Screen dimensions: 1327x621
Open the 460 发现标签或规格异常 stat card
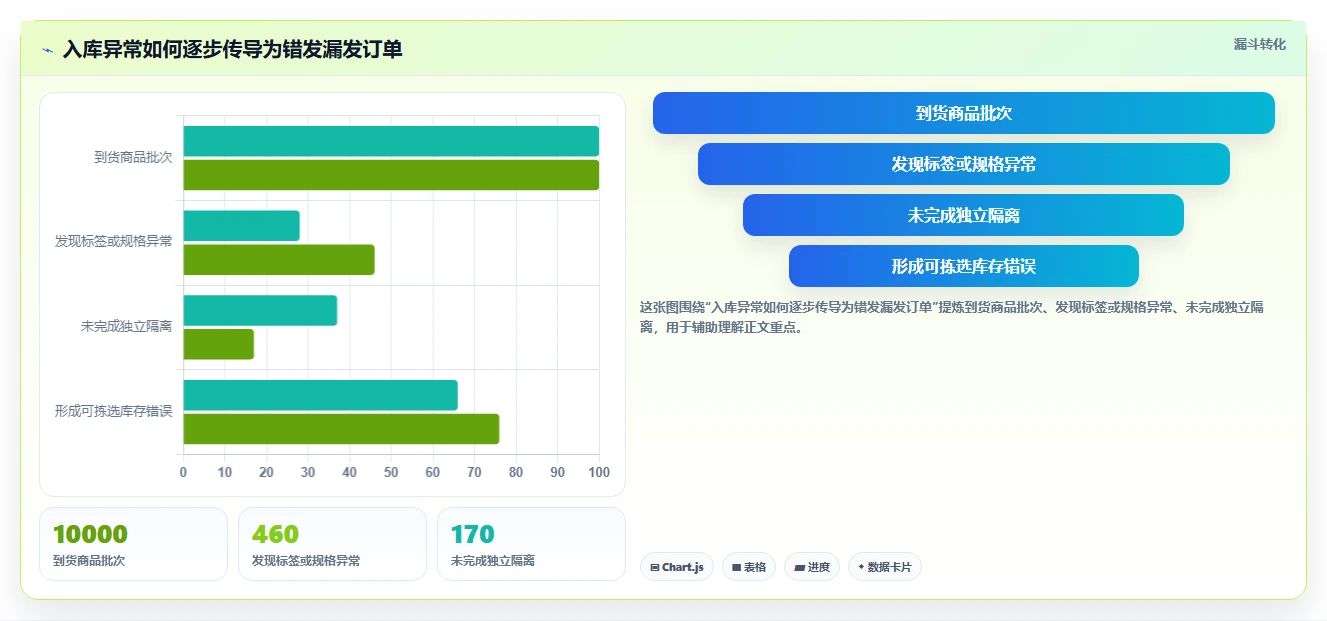point(332,544)
